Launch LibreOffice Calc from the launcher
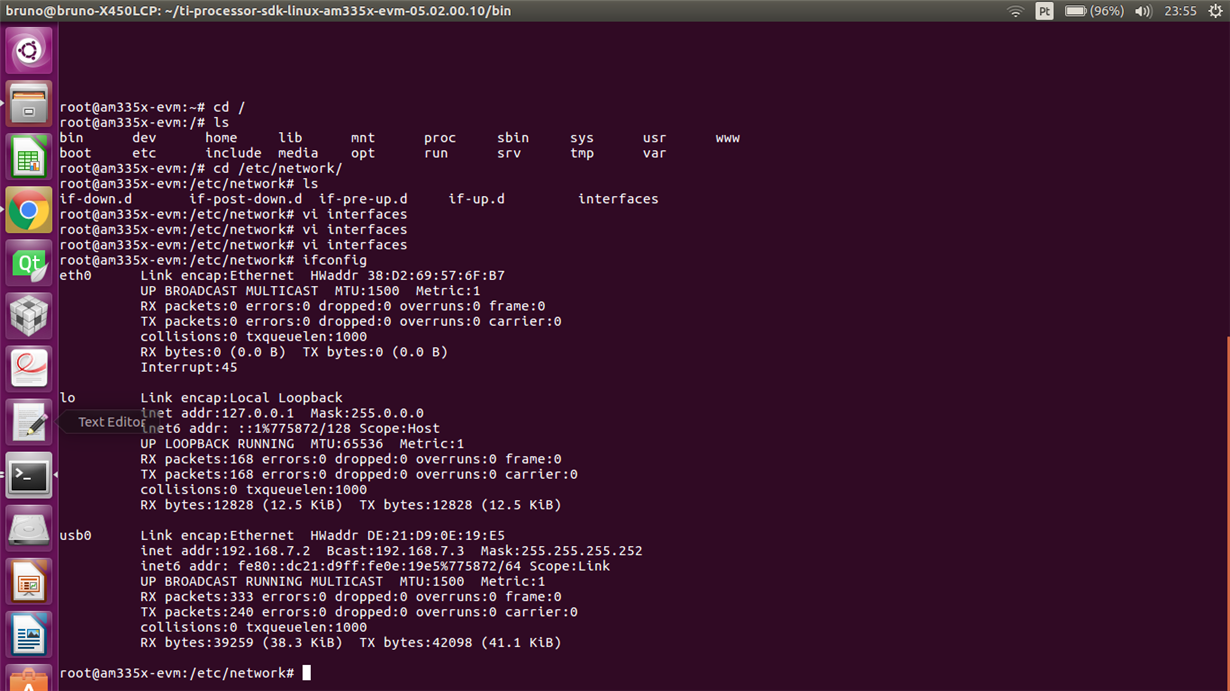This screenshot has width=1230, height=691. (29, 157)
